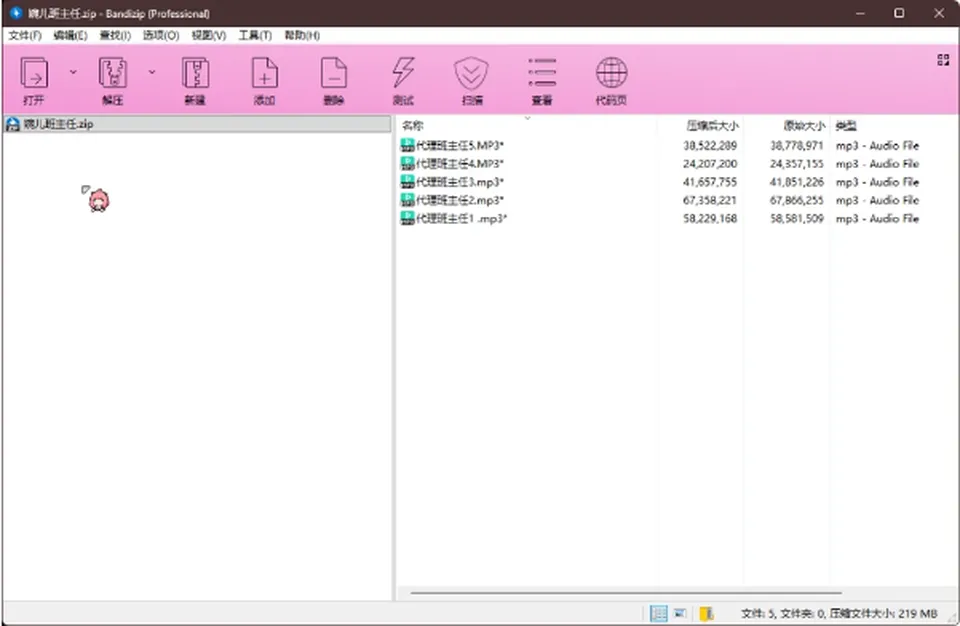
Task: Click the 新建 (New archive) toolbar icon
Action: coord(195,73)
